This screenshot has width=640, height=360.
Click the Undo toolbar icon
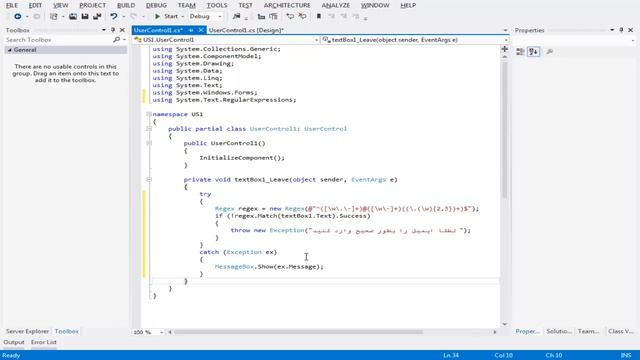coord(113,16)
